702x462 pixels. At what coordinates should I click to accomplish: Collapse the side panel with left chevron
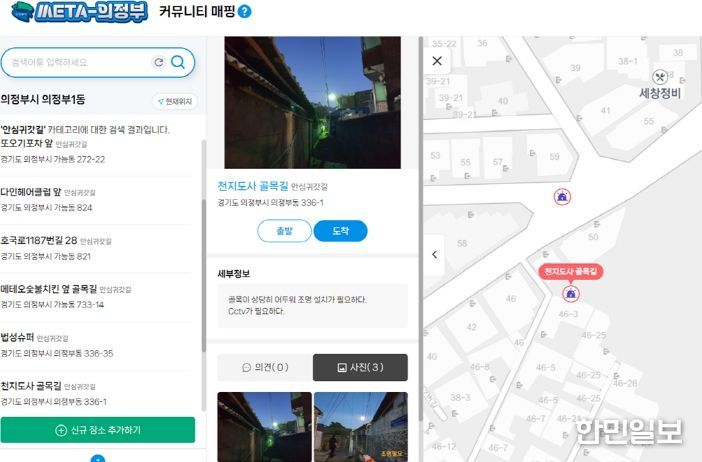coord(434,255)
